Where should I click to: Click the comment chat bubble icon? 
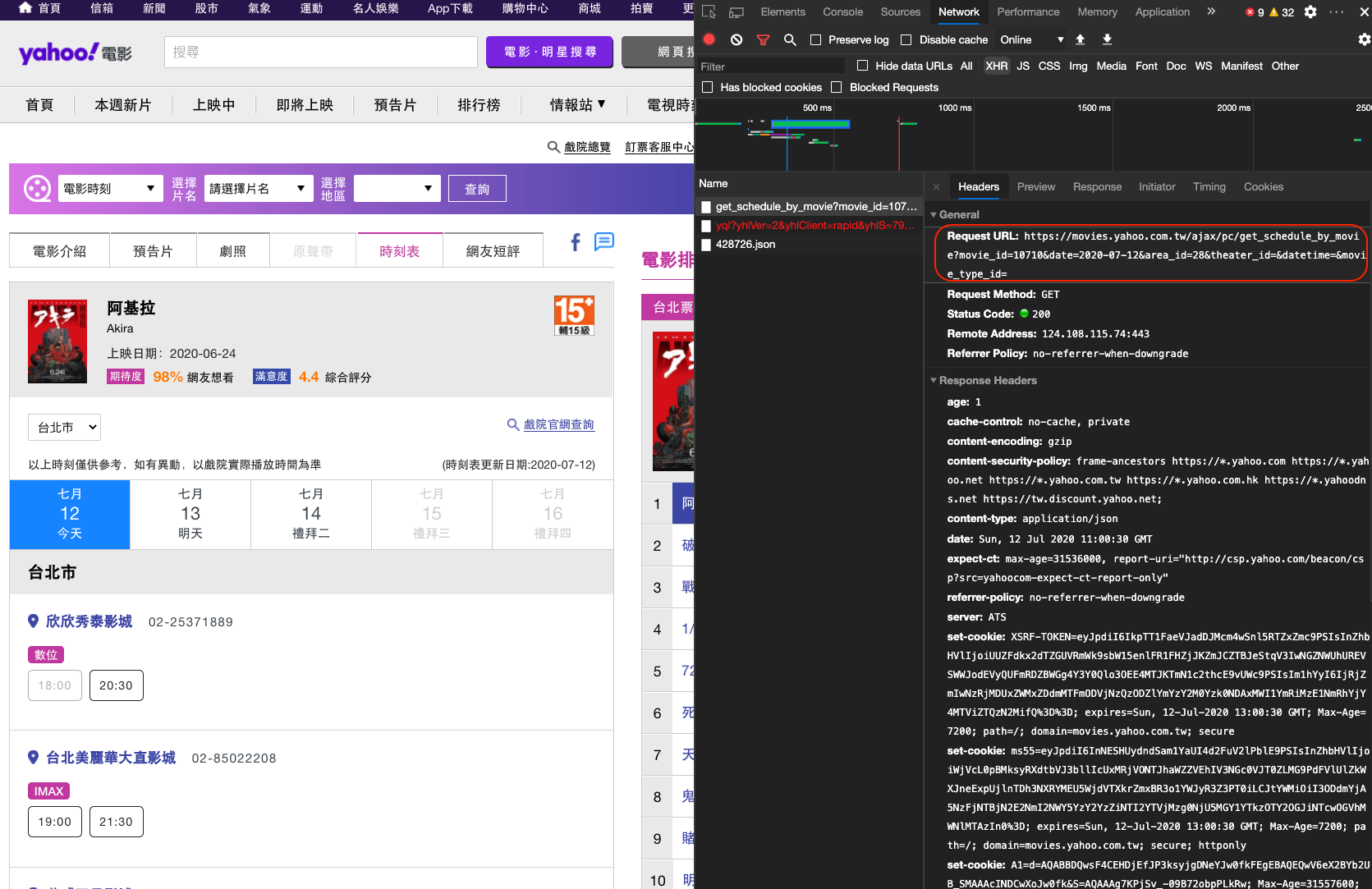coord(604,241)
